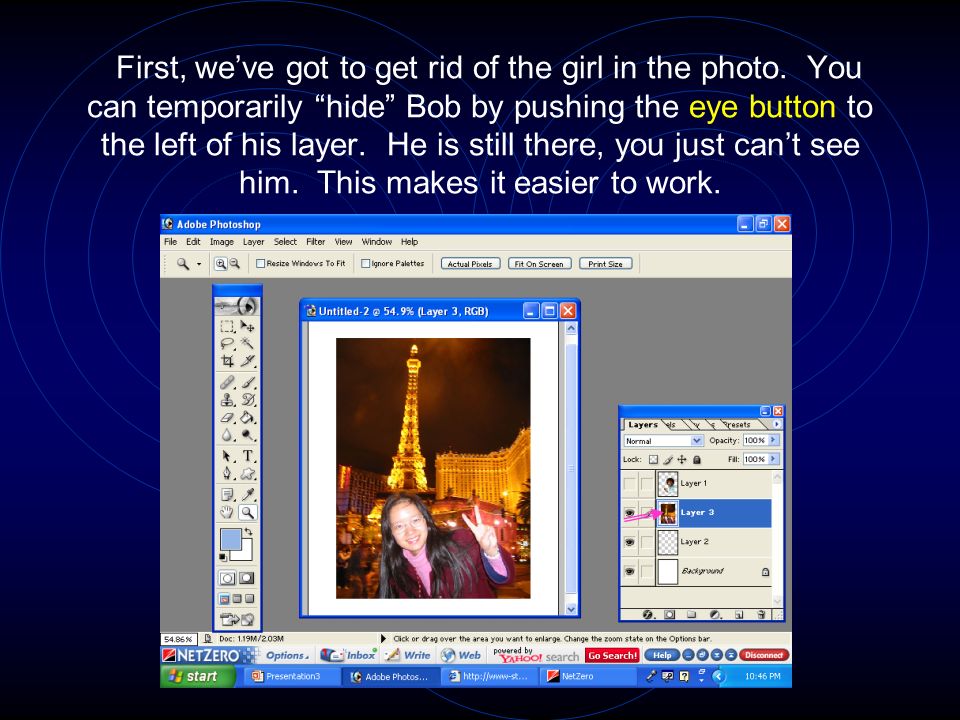960x720 pixels.
Task: Select the Blur tool
Action: coord(227,435)
